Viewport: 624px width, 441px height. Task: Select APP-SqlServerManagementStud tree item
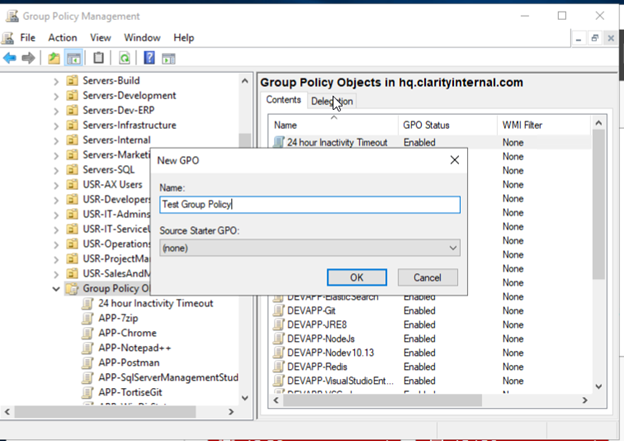(168, 377)
